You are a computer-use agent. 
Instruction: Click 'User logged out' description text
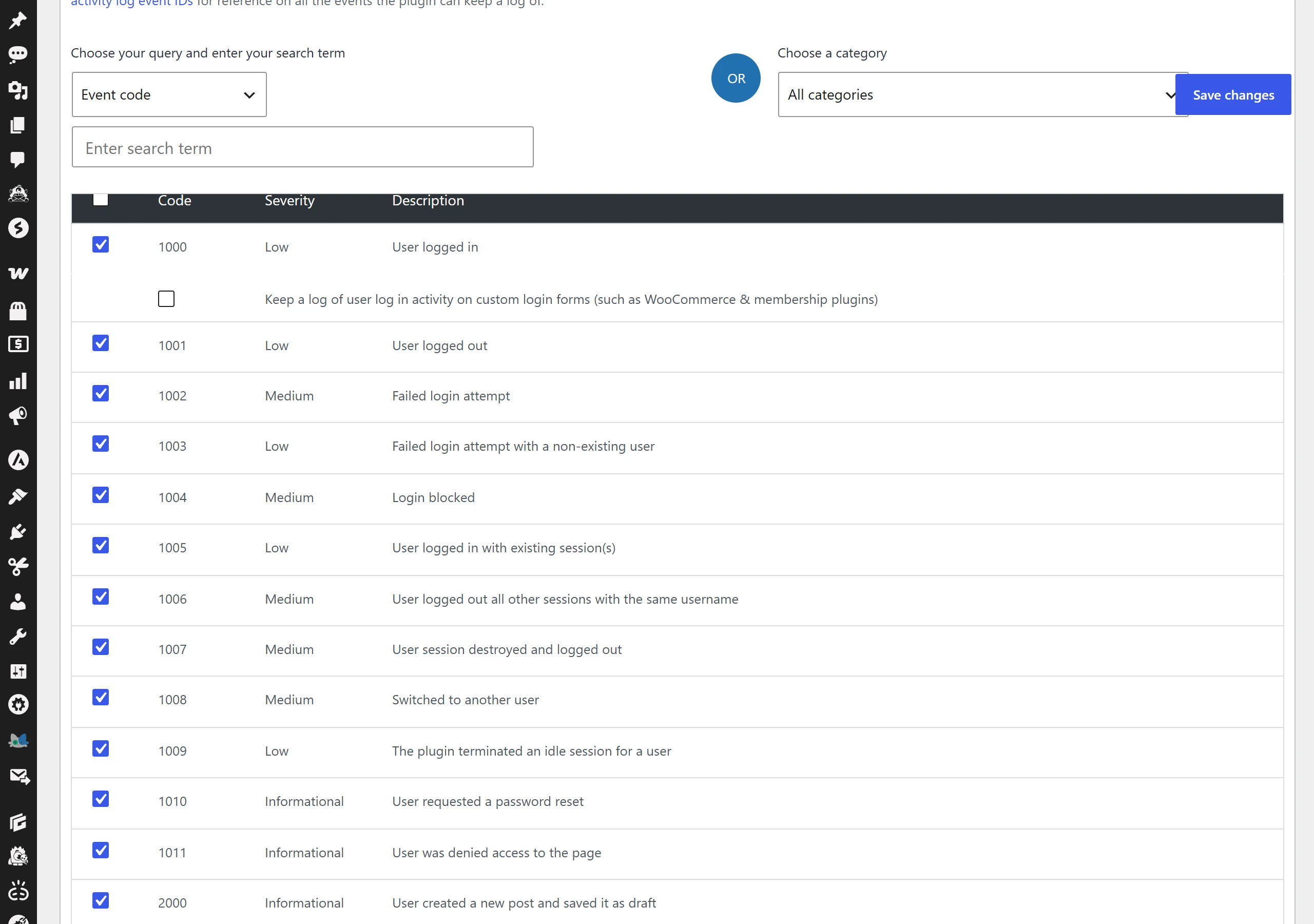439,345
